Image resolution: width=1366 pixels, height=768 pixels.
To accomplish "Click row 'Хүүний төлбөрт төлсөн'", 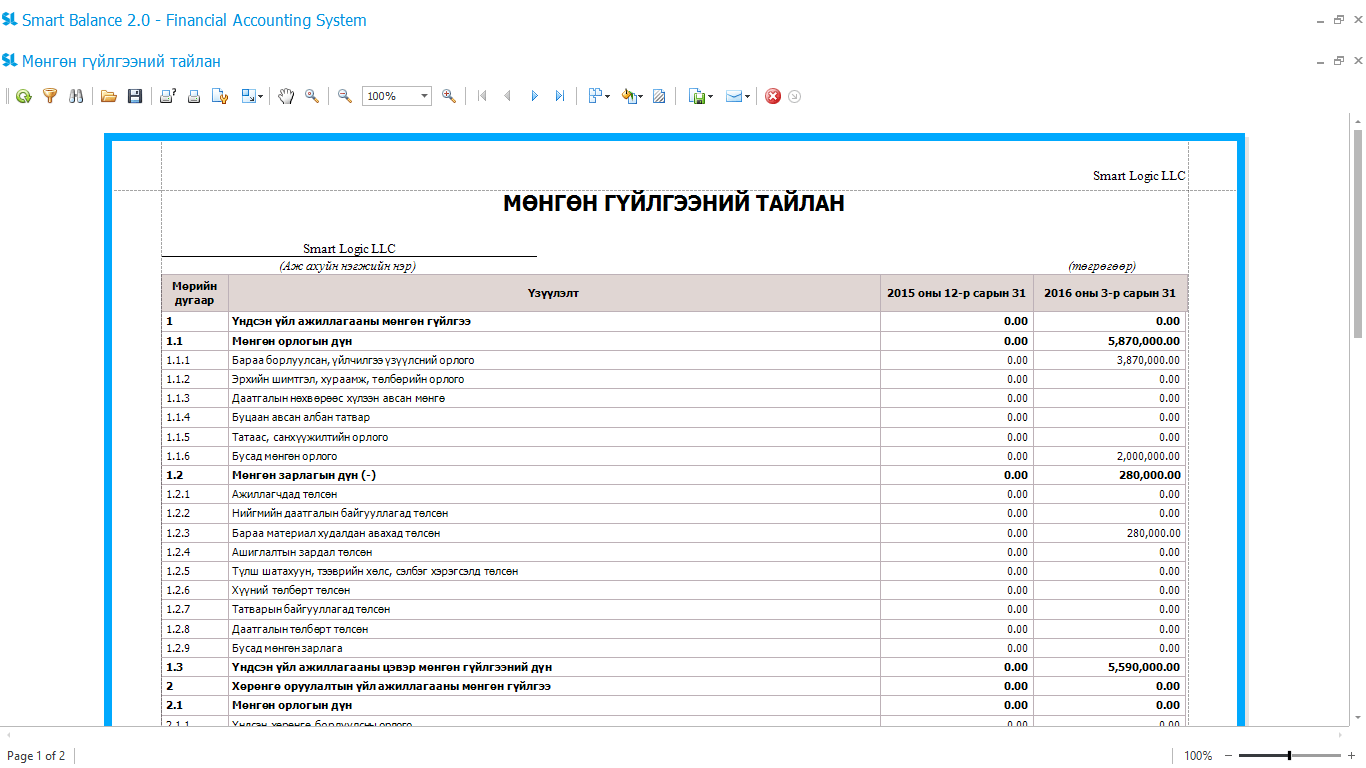I will coord(674,590).
